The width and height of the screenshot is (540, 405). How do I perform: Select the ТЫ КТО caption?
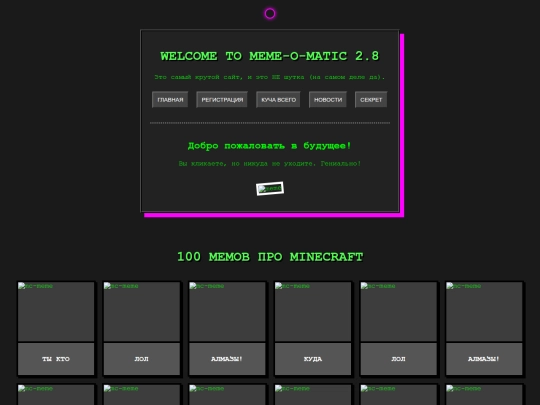coord(56,359)
